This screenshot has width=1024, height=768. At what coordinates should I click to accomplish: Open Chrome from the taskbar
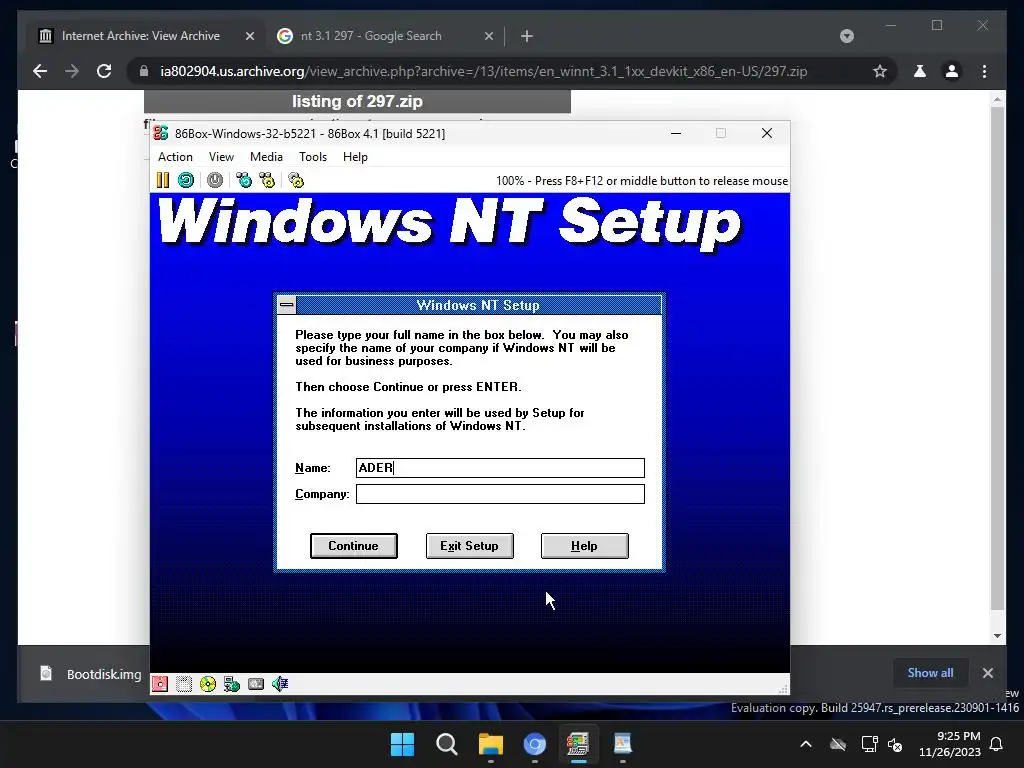[x=535, y=744]
